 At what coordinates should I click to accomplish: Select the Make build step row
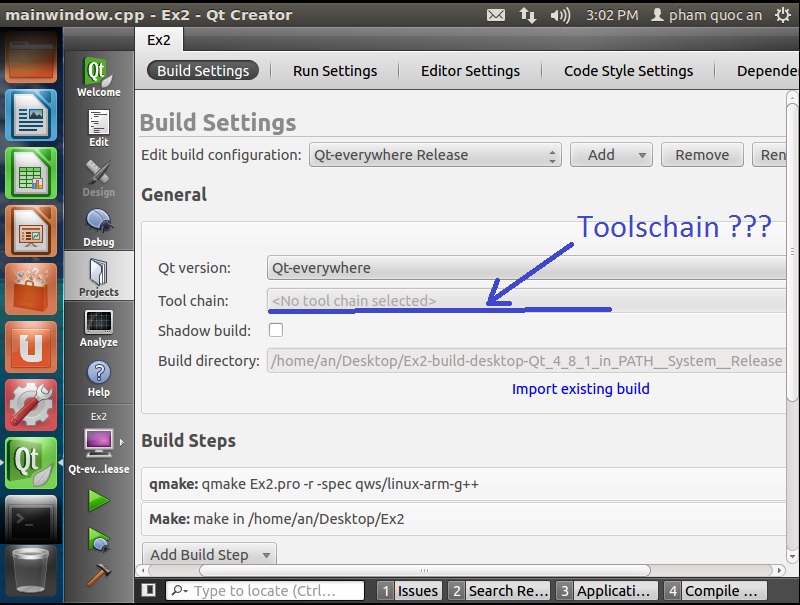463,519
